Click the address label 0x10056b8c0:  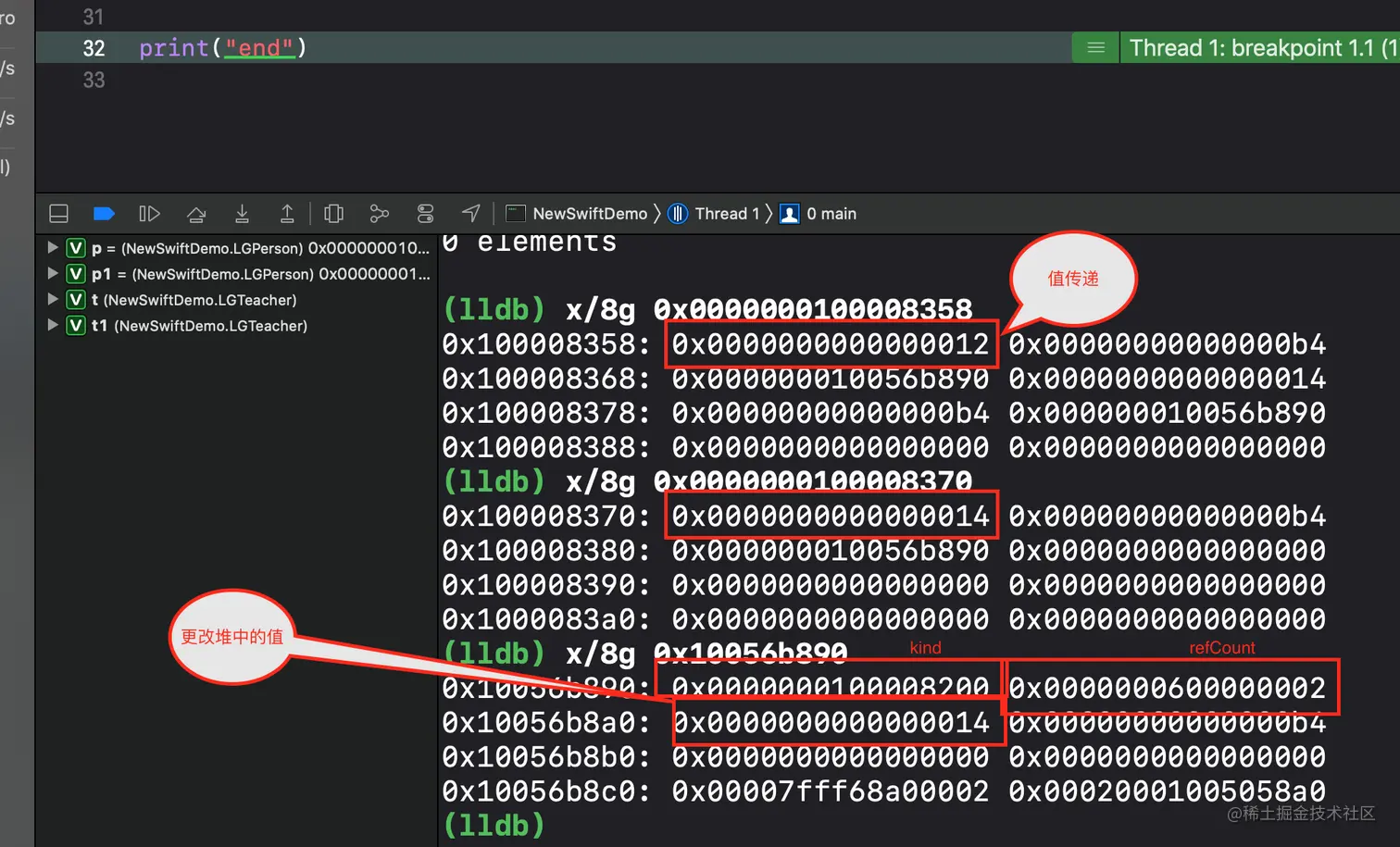point(545,791)
